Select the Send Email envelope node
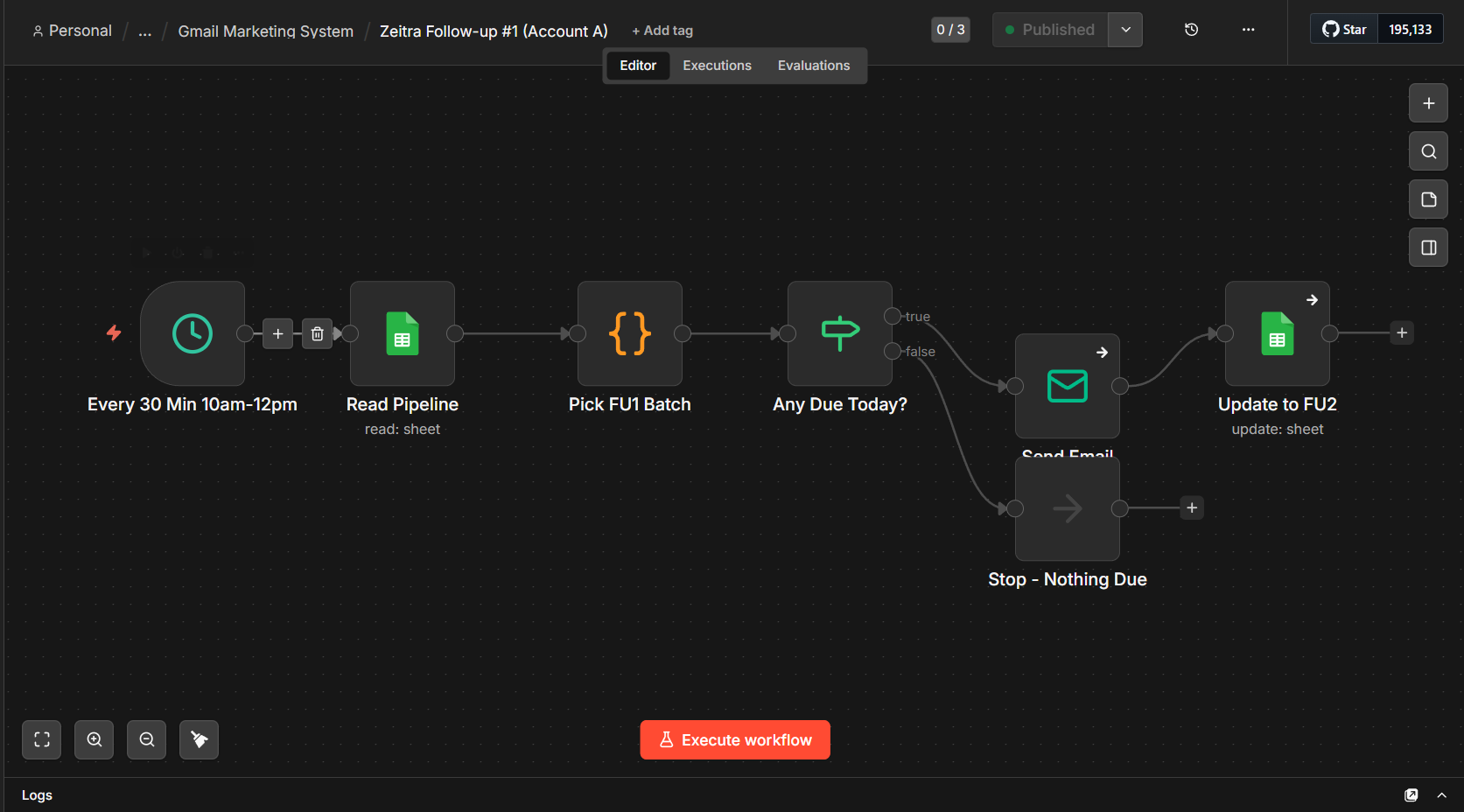This screenshot has height=812, width=1464. pos(1068,386)
